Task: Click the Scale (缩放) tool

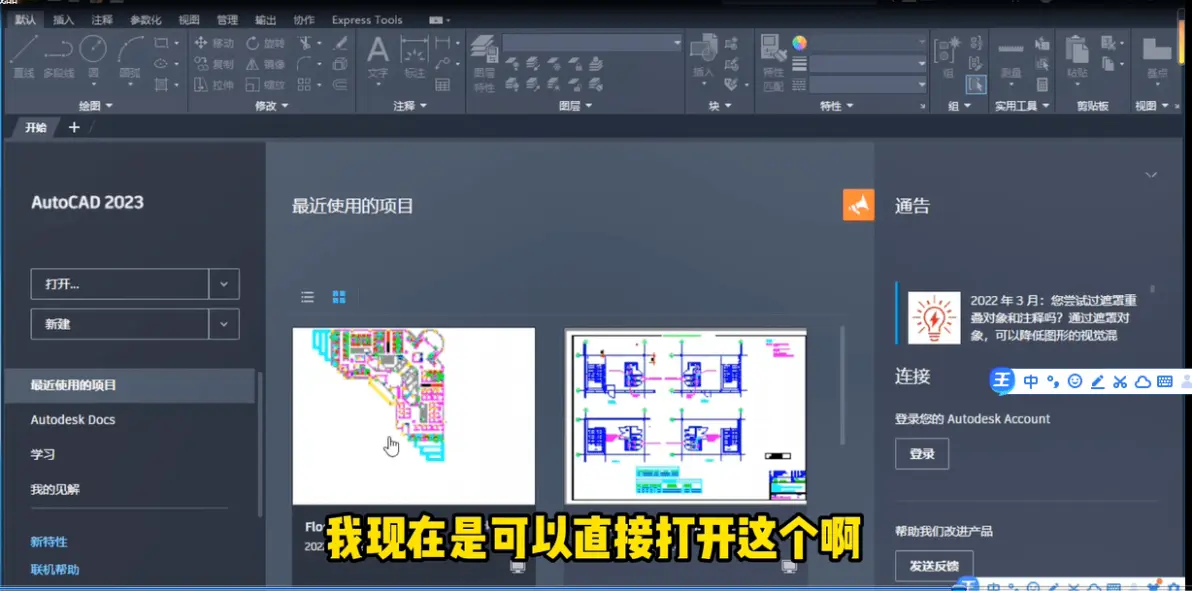Action: coord(265,84)
